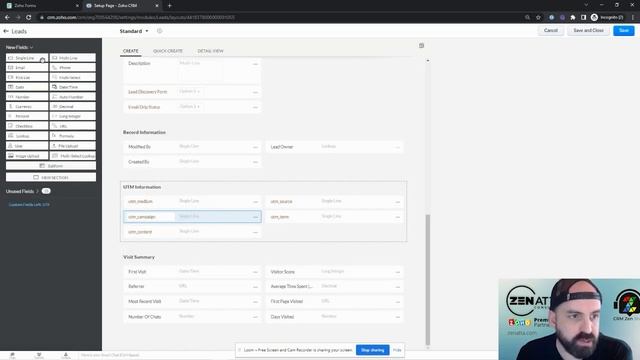Image resolution: width=640 pixels, height=360 pixels.
Task: Select the File Upload field type
Action: pos(73,146)
